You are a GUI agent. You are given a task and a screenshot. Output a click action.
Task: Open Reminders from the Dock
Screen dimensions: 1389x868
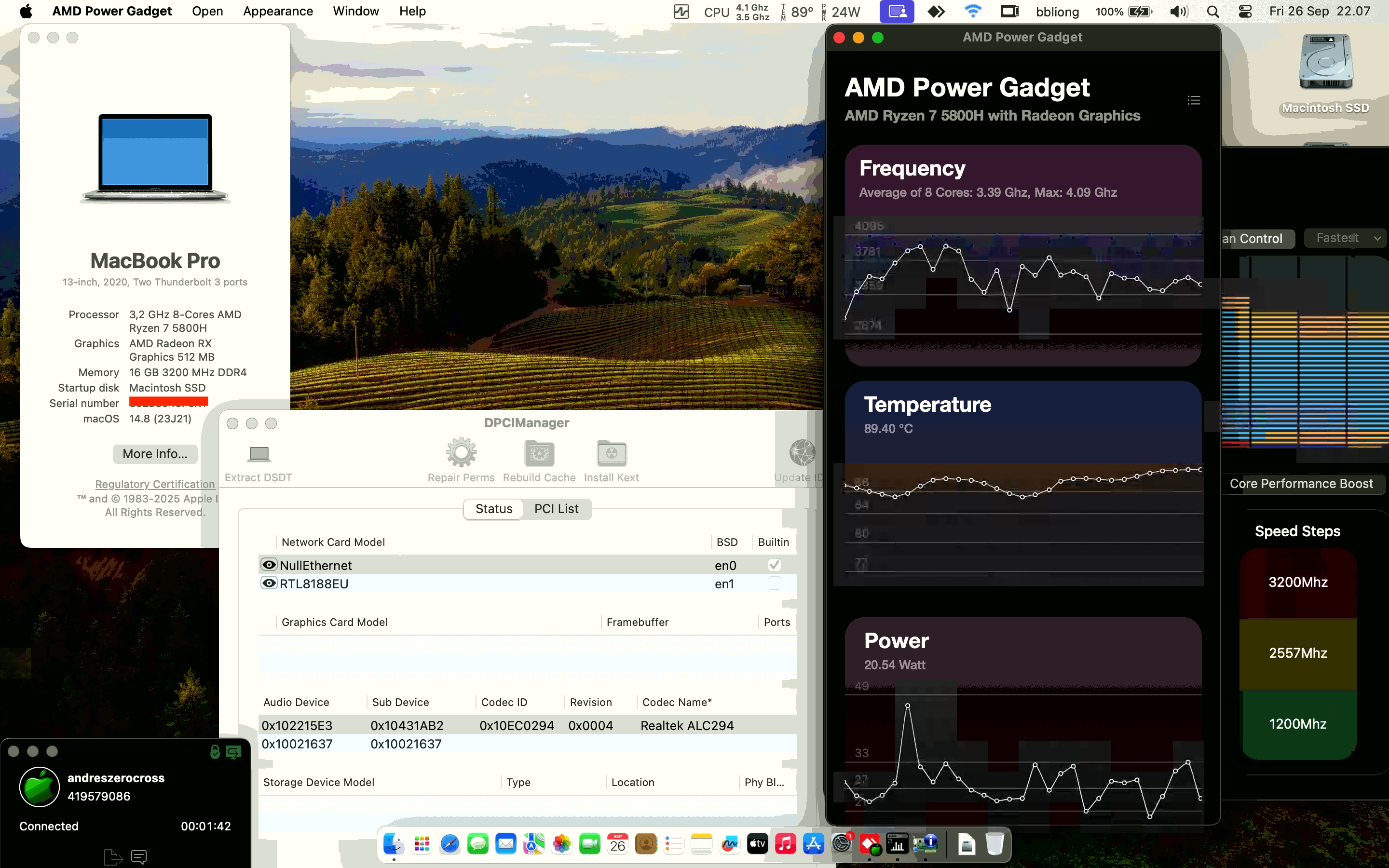[674, 844]
